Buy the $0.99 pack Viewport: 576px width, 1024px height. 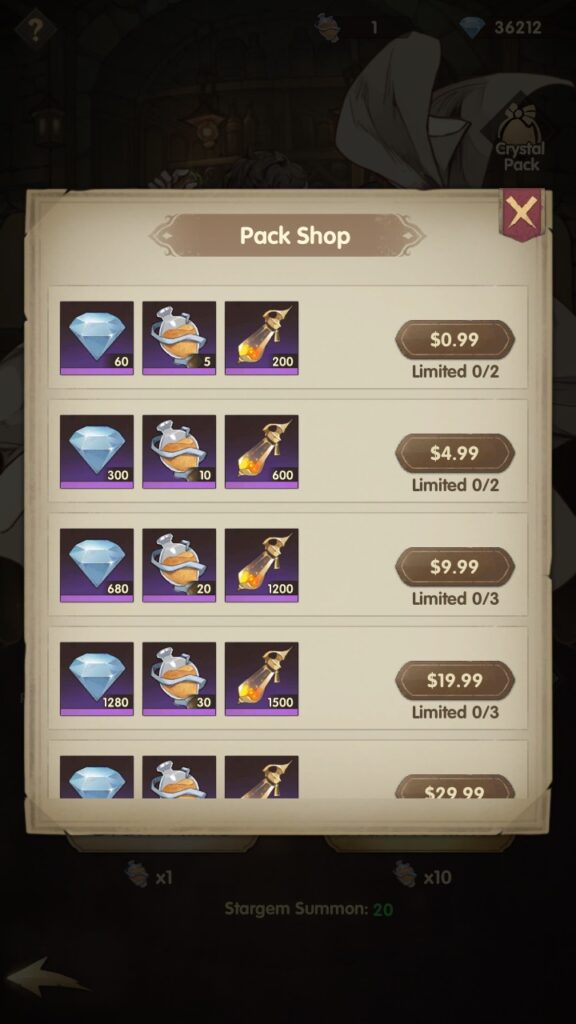455,340
